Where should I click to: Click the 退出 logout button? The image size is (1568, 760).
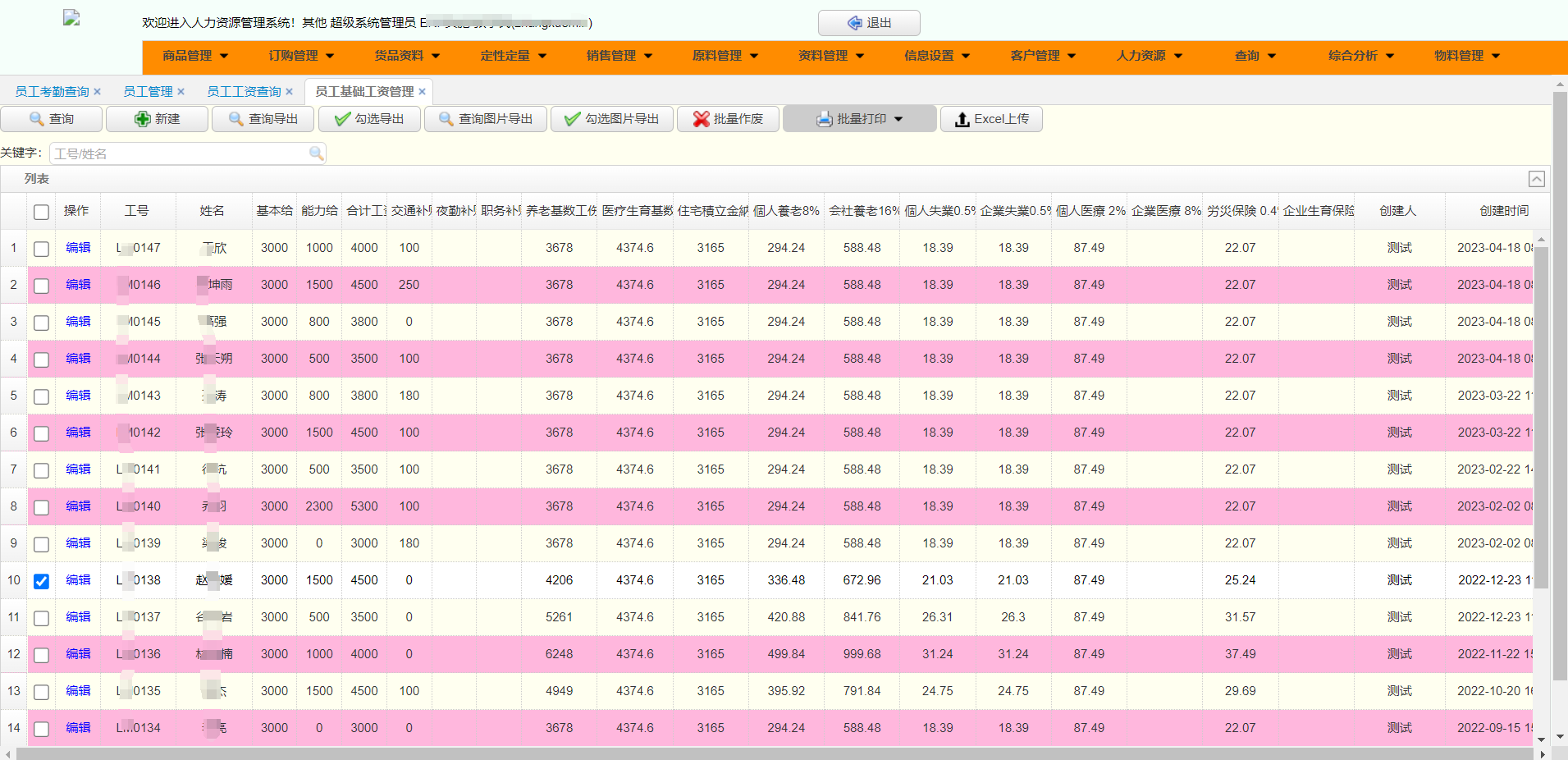click(869, 23)
